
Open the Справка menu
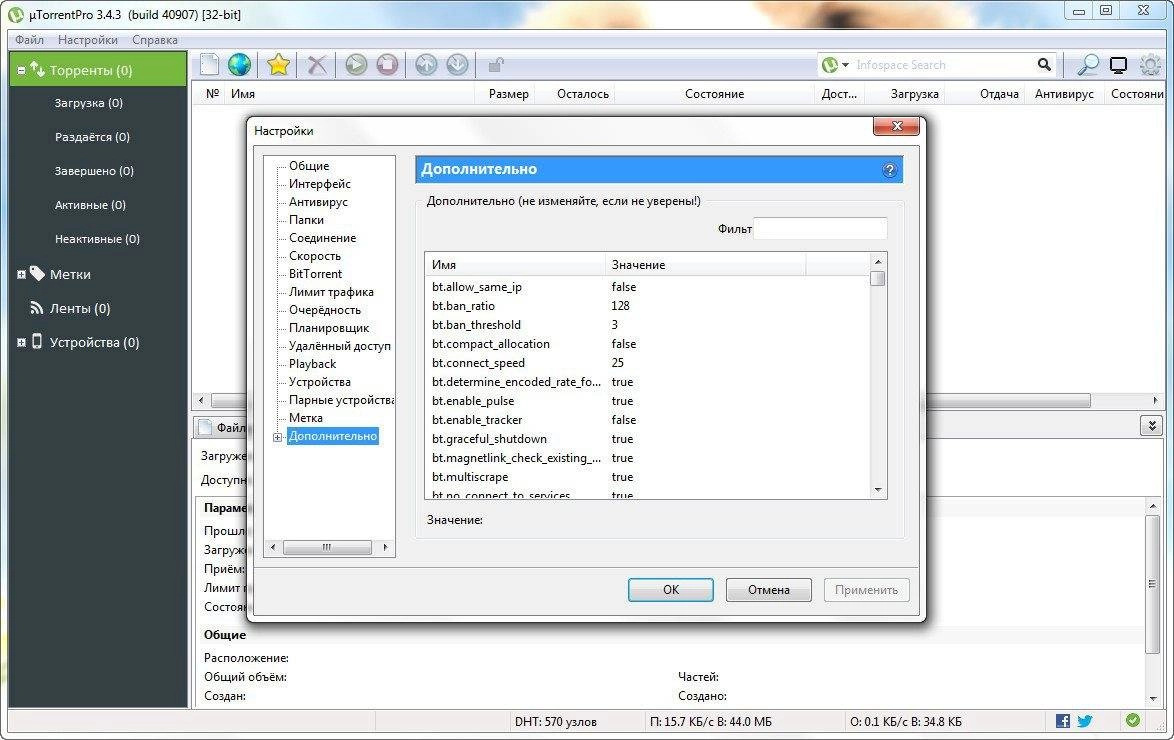click(154, 40)
